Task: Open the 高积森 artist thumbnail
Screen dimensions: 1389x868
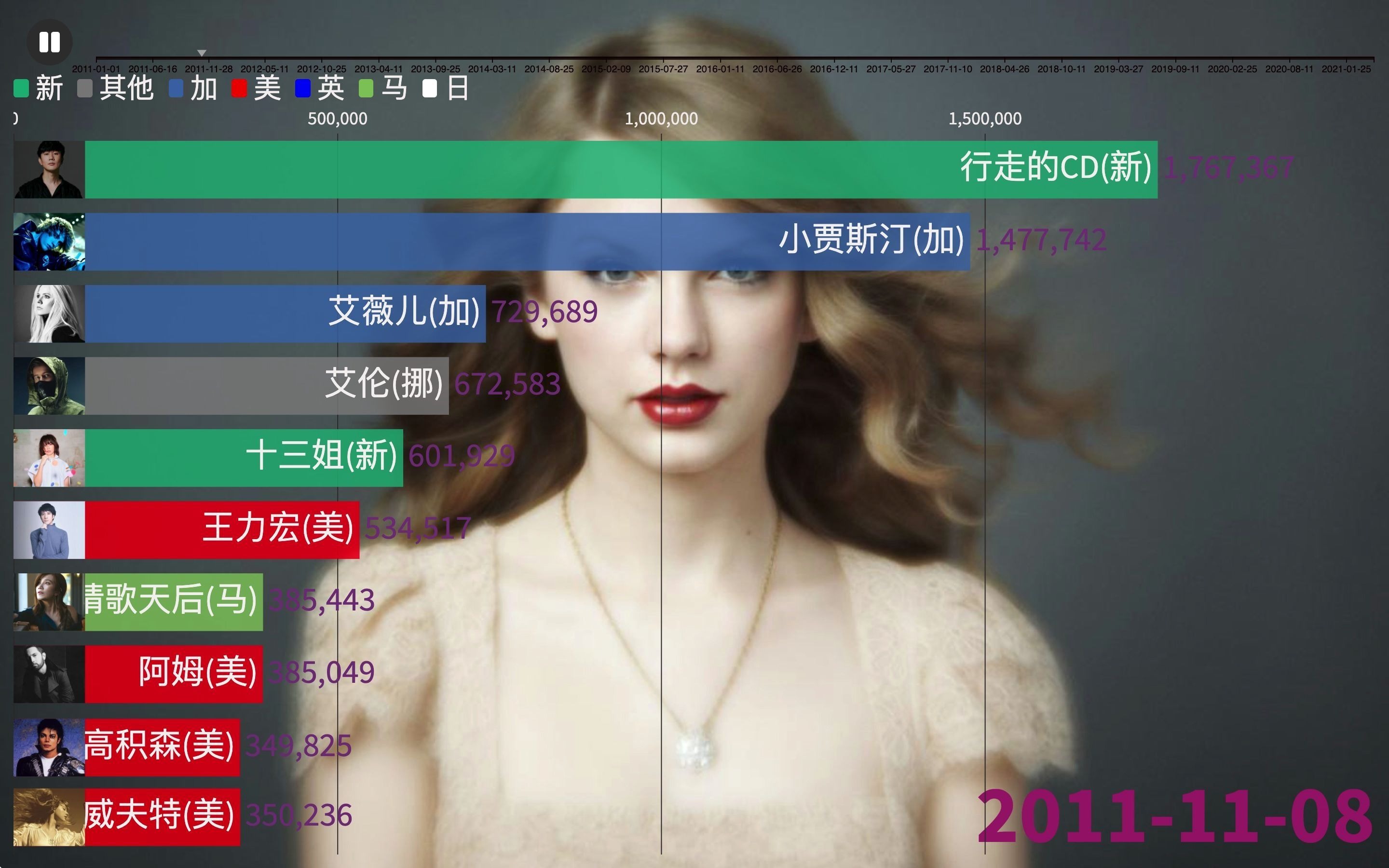Action: click(49, 747)
